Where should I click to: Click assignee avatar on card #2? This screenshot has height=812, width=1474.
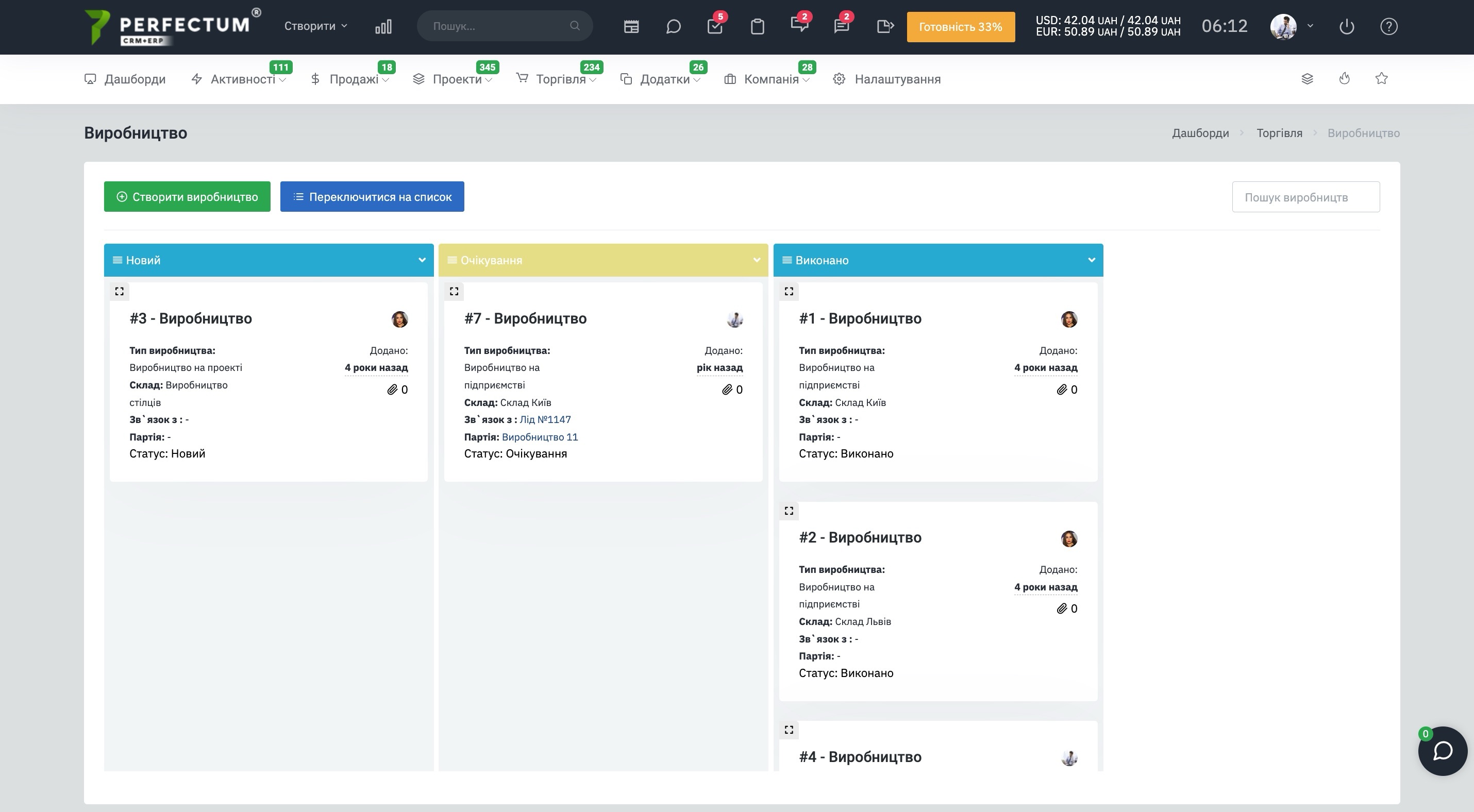click(1069, 538)
